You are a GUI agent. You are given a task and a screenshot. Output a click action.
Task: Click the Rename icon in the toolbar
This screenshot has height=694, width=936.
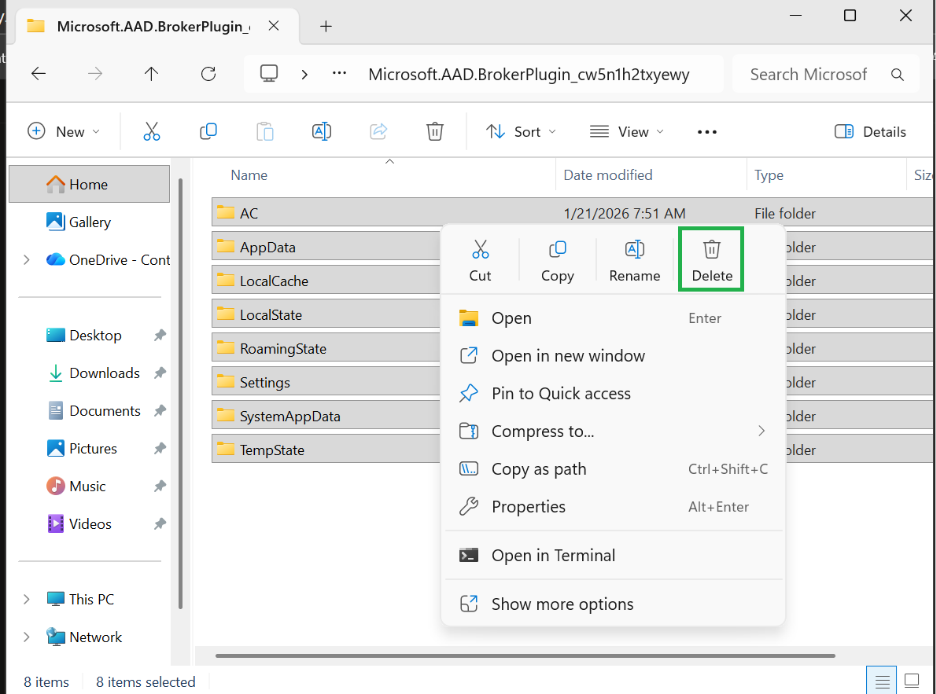point(321,131)
